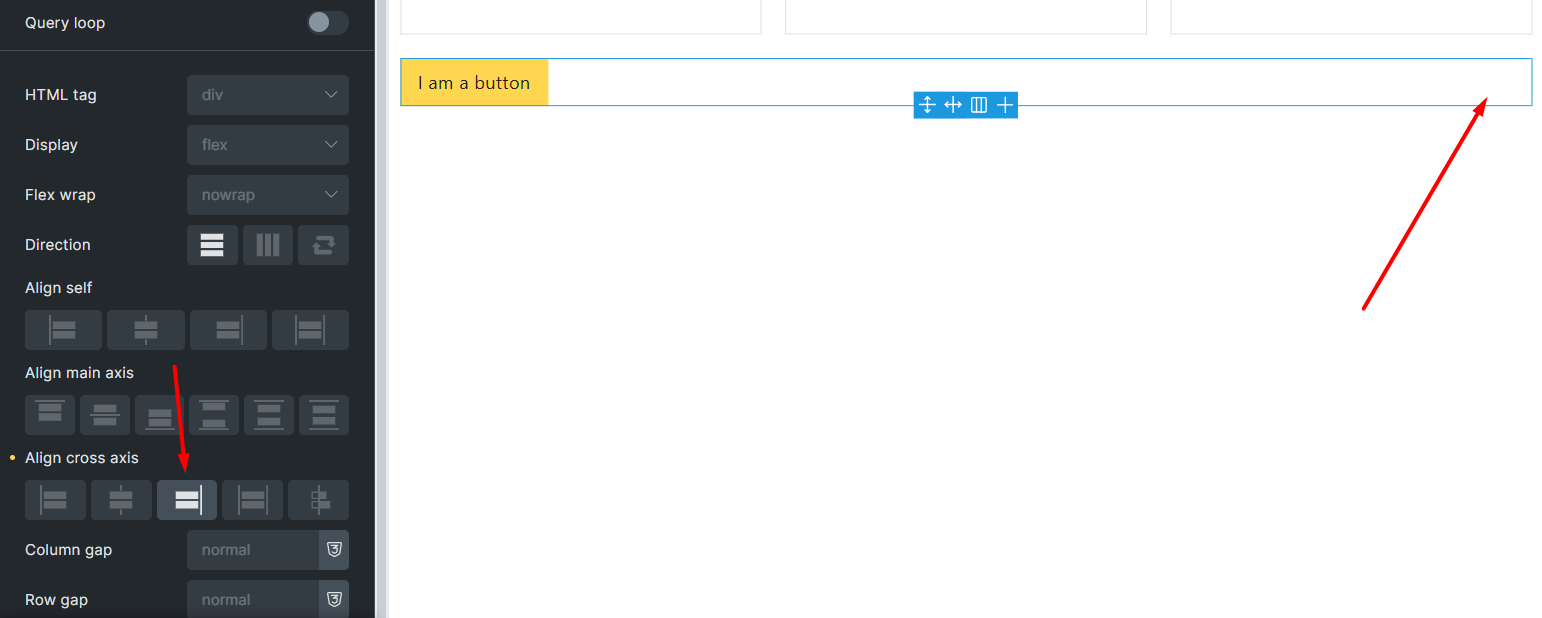This screenshot has height=618, width=1542.
Task: Open the vertical move handle on the container
Action: (x=928, y=105)
